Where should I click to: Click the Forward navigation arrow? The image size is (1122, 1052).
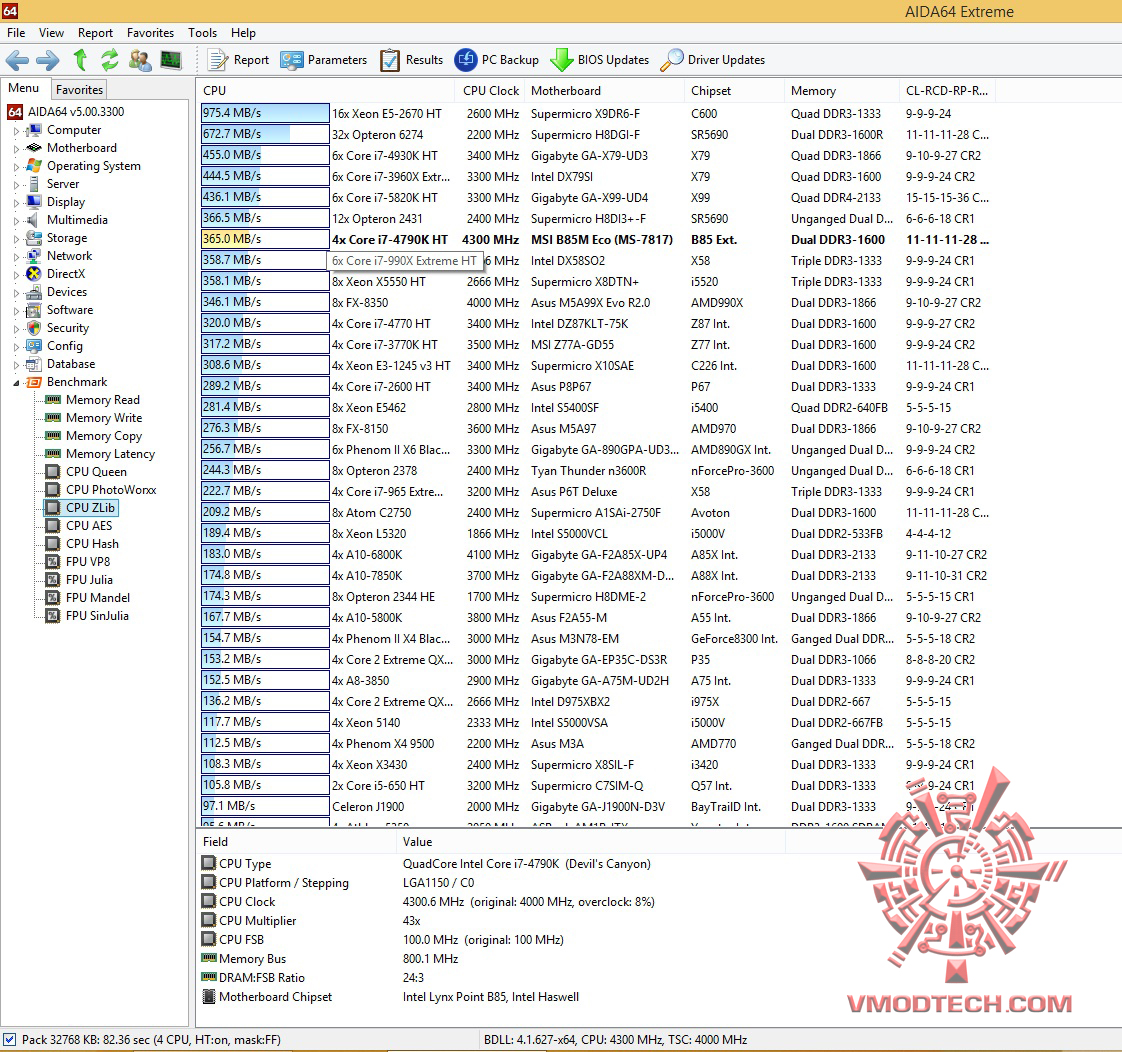point(48,60)
